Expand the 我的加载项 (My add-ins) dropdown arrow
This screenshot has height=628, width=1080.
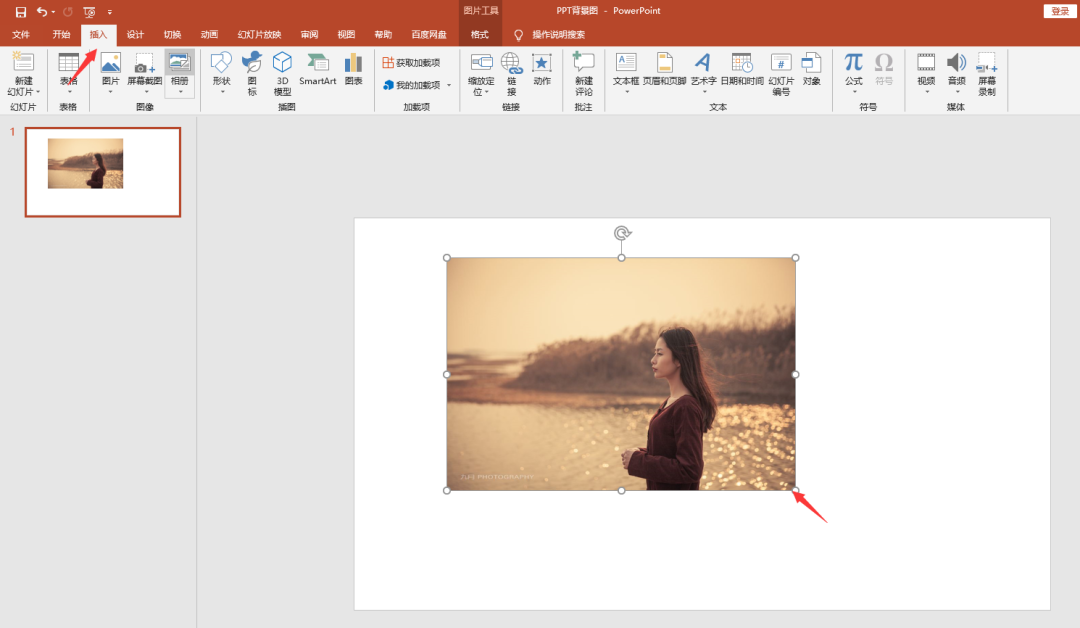tap(449, 85)
